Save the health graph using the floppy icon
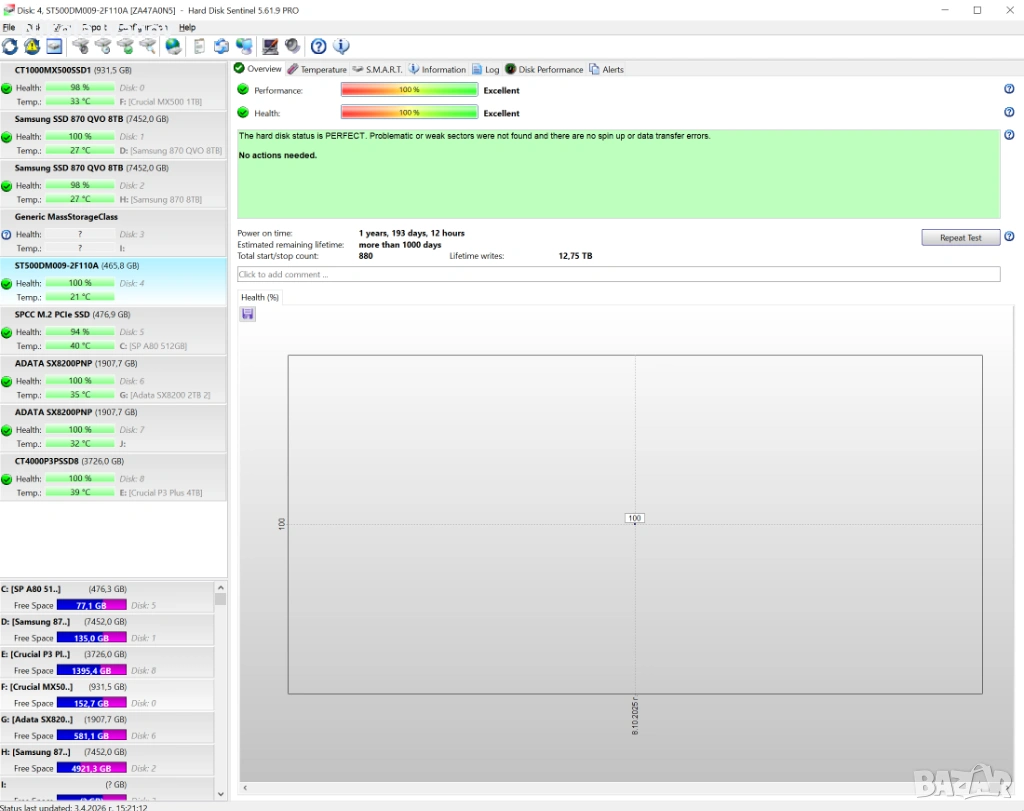 [x=248, y=314]
